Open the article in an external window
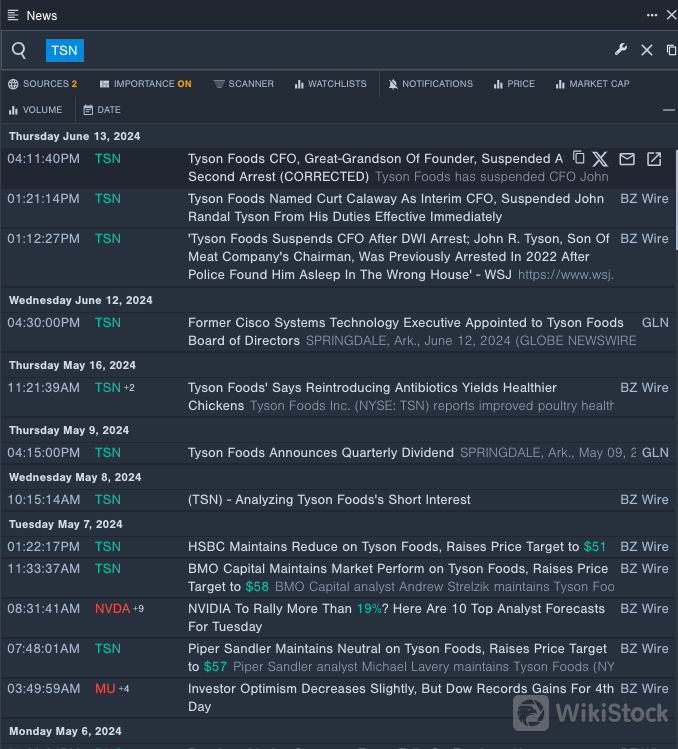 [x=654, y=159]
